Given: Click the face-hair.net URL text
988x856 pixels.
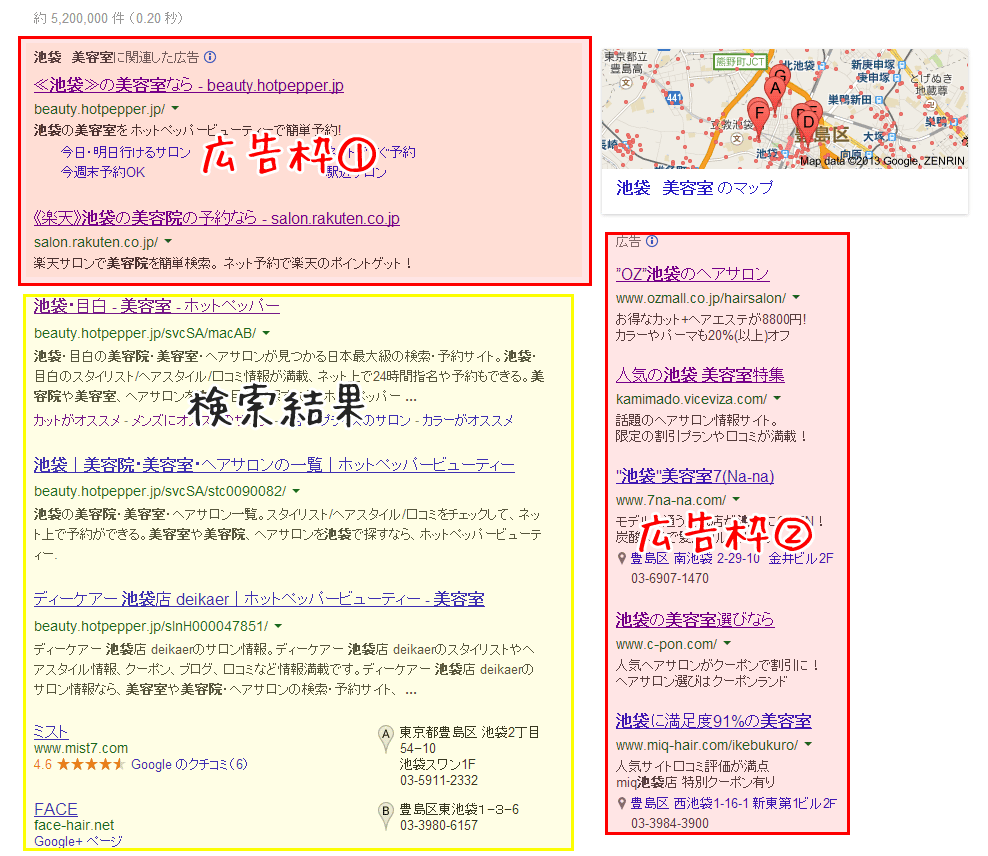Looking at the screenshot, I should [74, 825].
